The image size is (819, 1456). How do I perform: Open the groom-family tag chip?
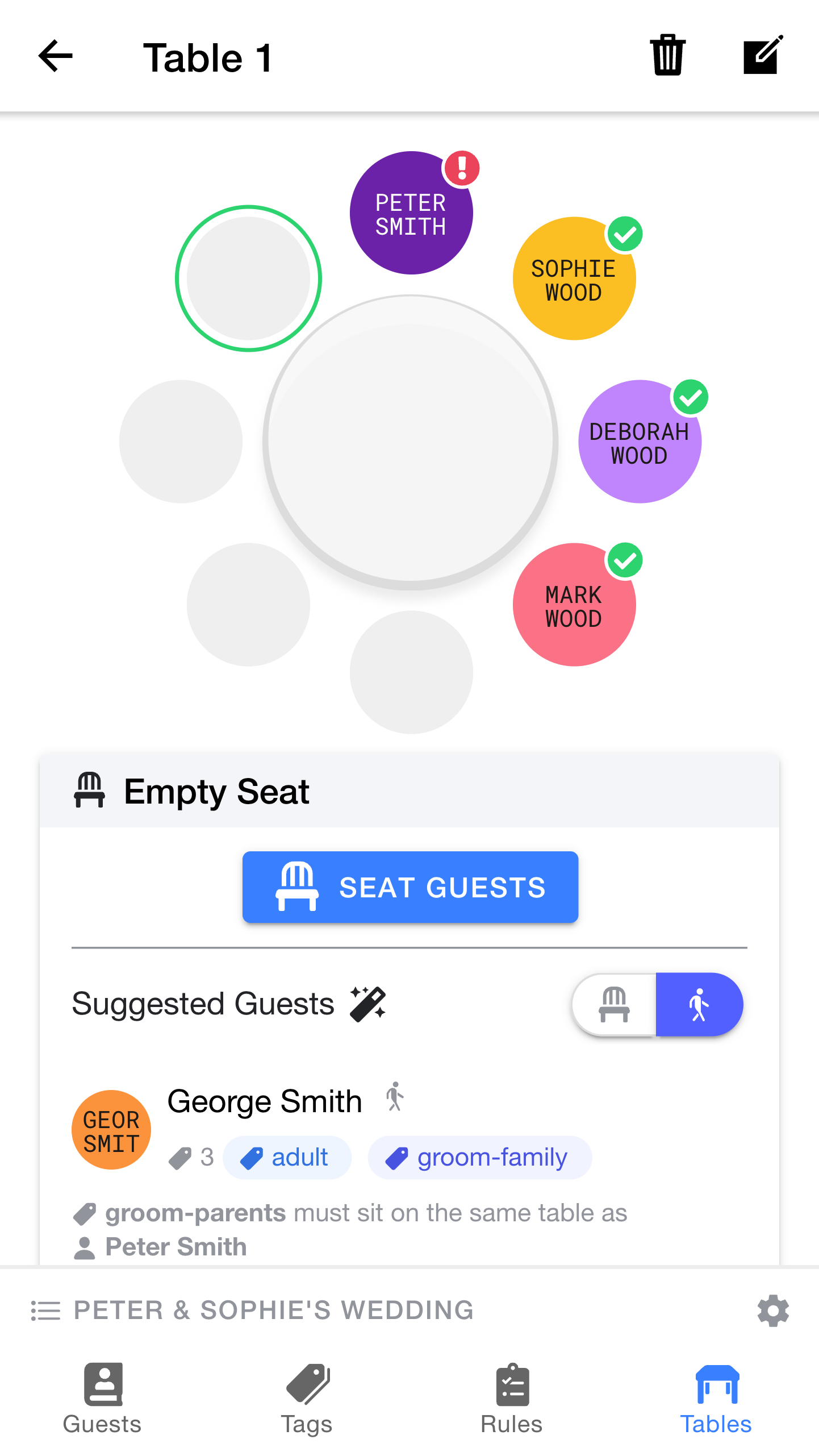[480, 1158]
